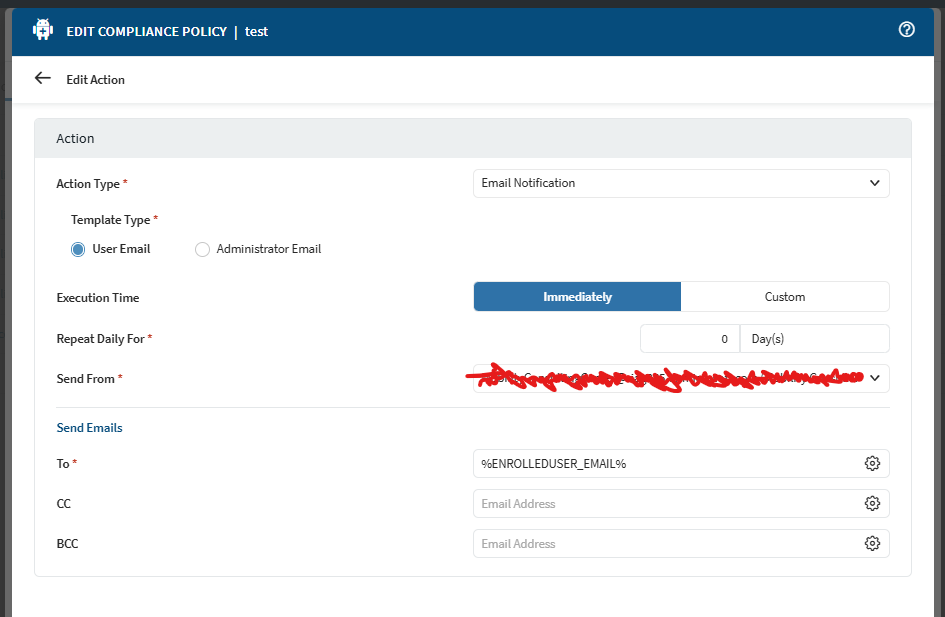Click the Action section header bar
This screenshot has height=617, width=945.
point(472,138)
